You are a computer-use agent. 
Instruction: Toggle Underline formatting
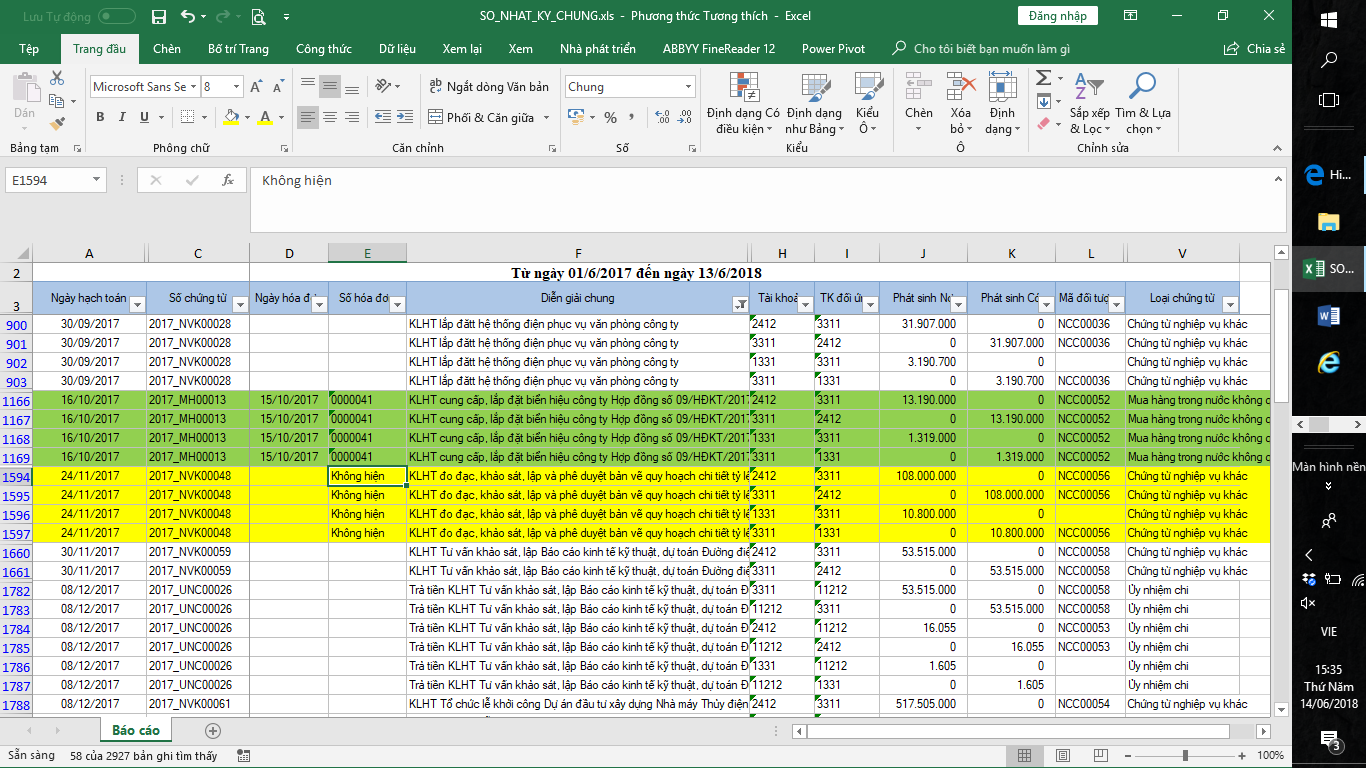(x=145, y=117)
